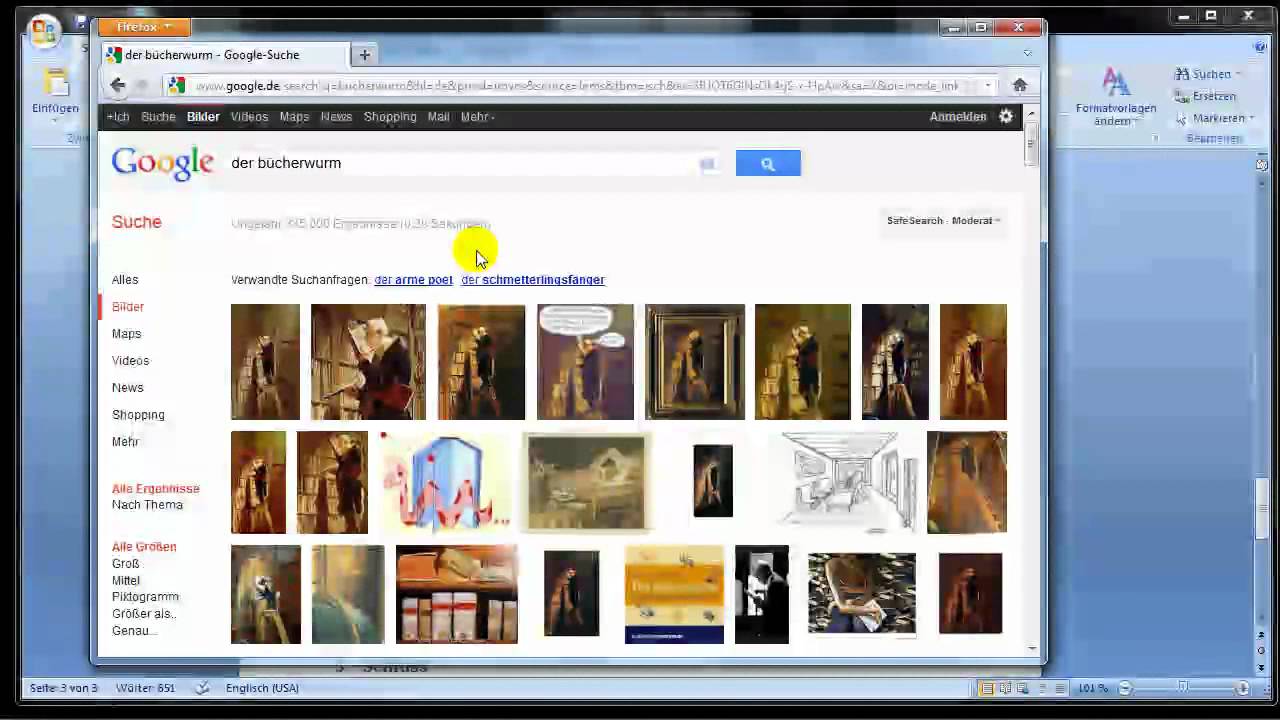This screenshot has height=720, width=1280.
Task: Filter image size to Piktogramm
Action: tap(145, 597)
